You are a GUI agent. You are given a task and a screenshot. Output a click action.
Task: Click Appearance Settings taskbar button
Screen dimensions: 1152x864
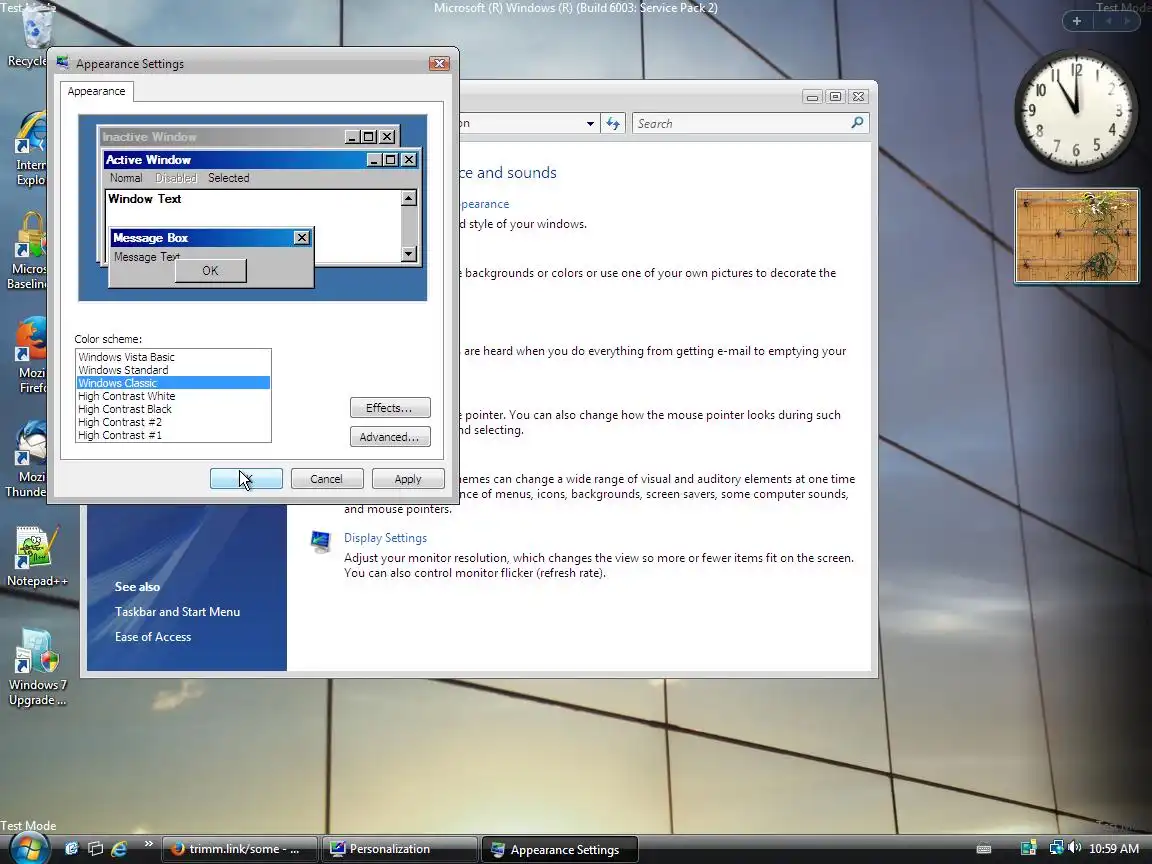point(560,849)
